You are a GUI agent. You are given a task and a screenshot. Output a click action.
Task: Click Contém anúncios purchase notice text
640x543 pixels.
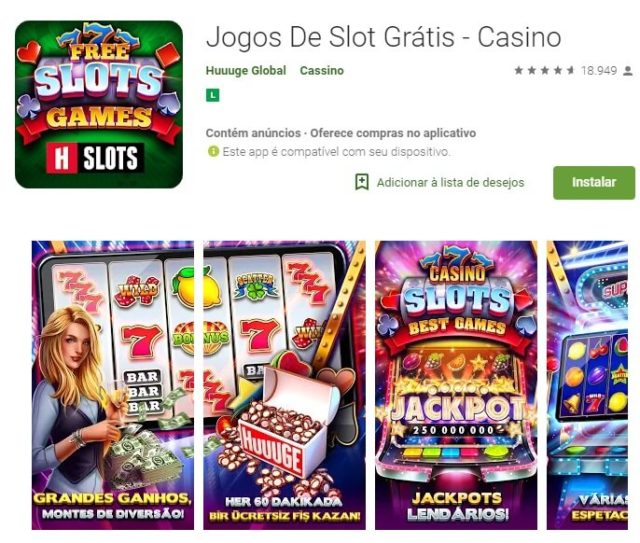(341, 133)
